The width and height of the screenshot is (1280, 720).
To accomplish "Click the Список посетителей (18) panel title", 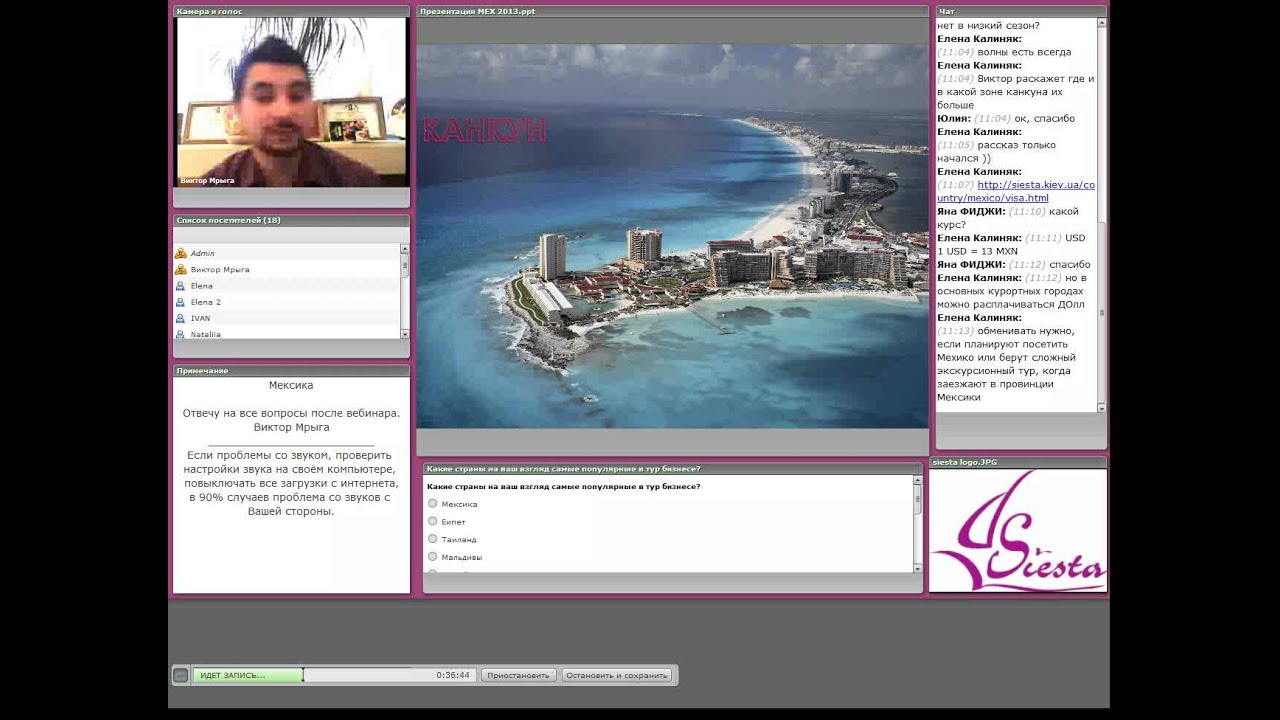I will (x=228, y=220).
